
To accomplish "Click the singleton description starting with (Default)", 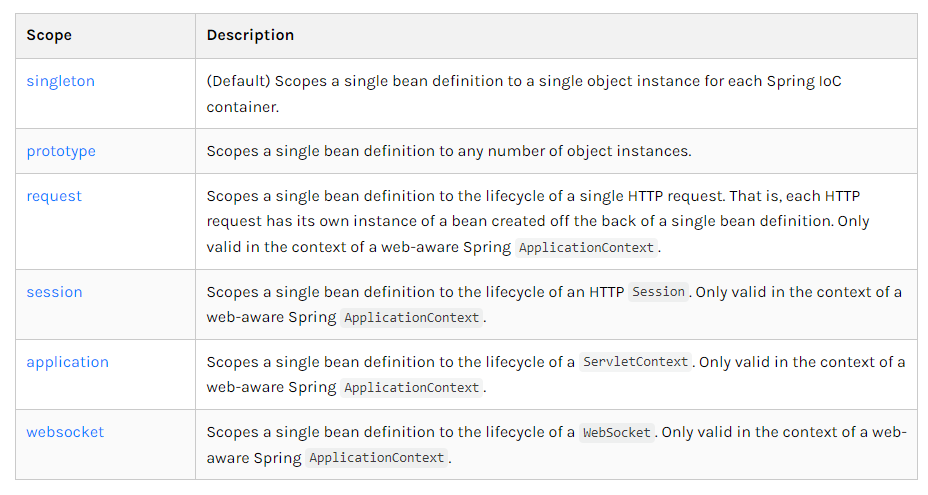I will (x=524, y=94).
